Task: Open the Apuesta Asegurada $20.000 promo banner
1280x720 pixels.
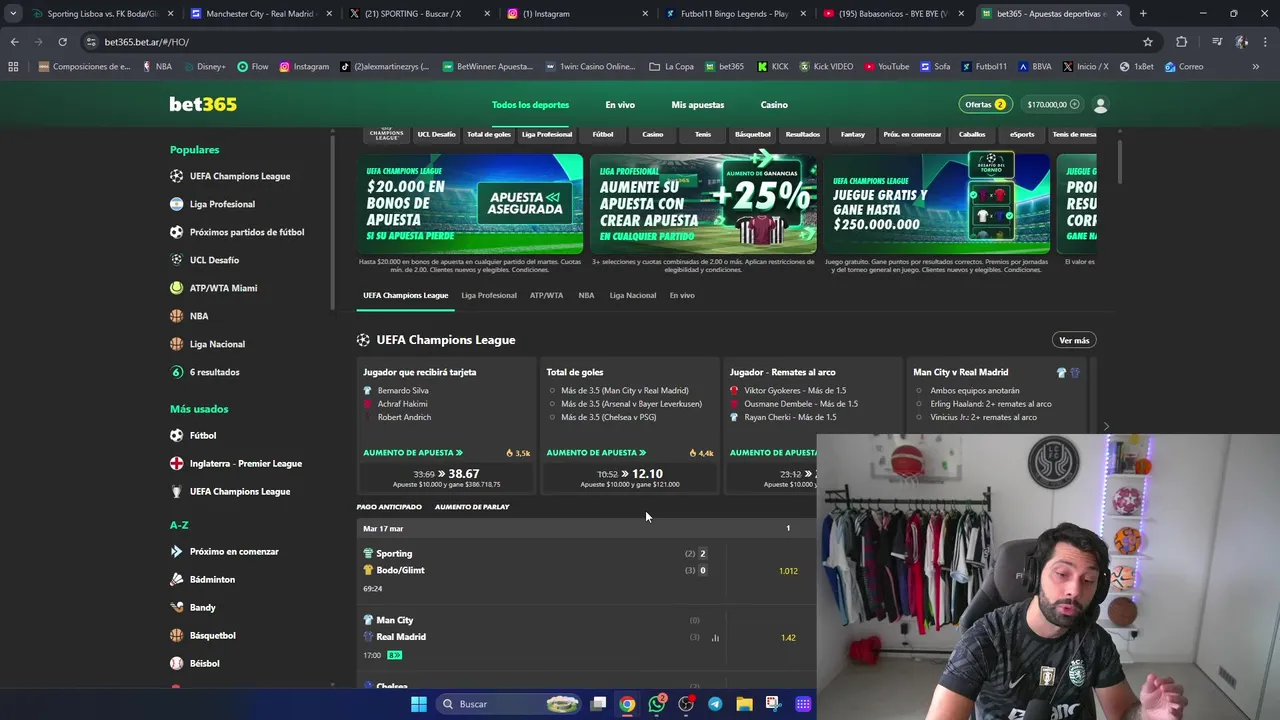Action: [x=470, y=204]
